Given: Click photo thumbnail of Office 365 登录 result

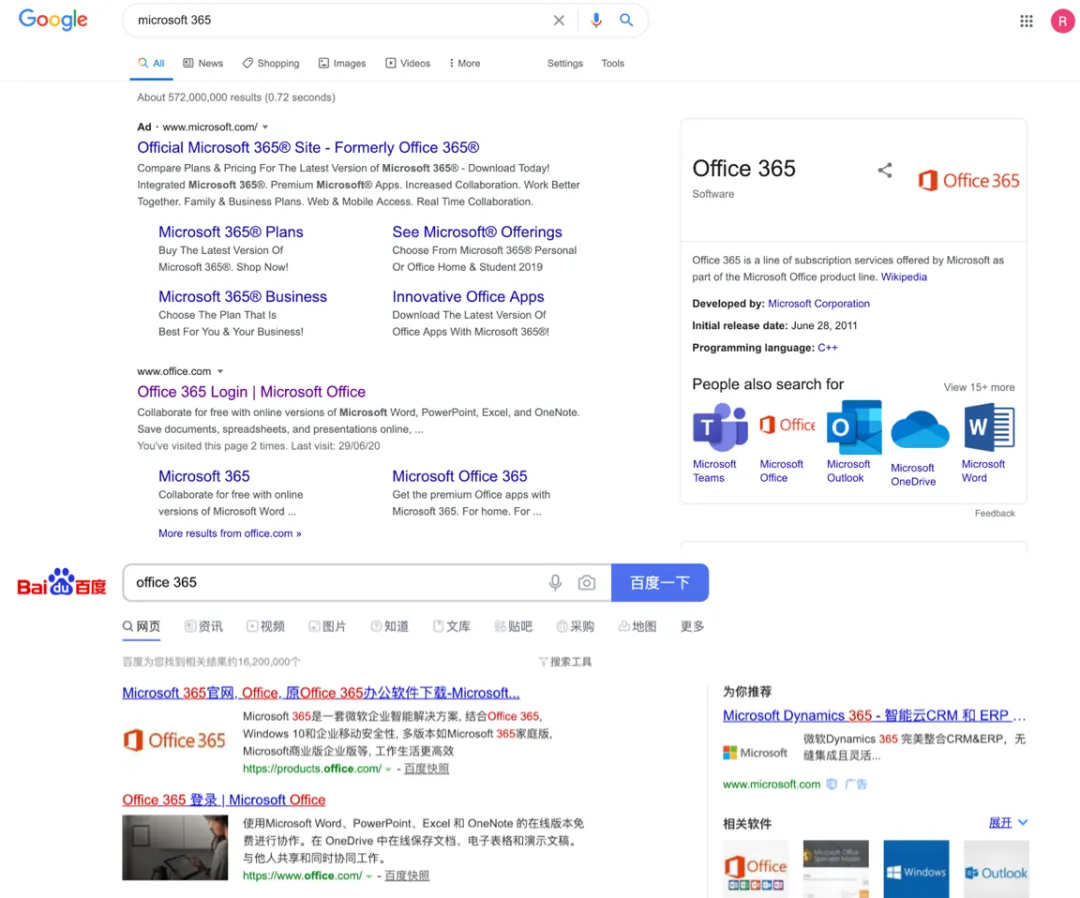Looking at the screenshot, I should click(x=175, y=848).
